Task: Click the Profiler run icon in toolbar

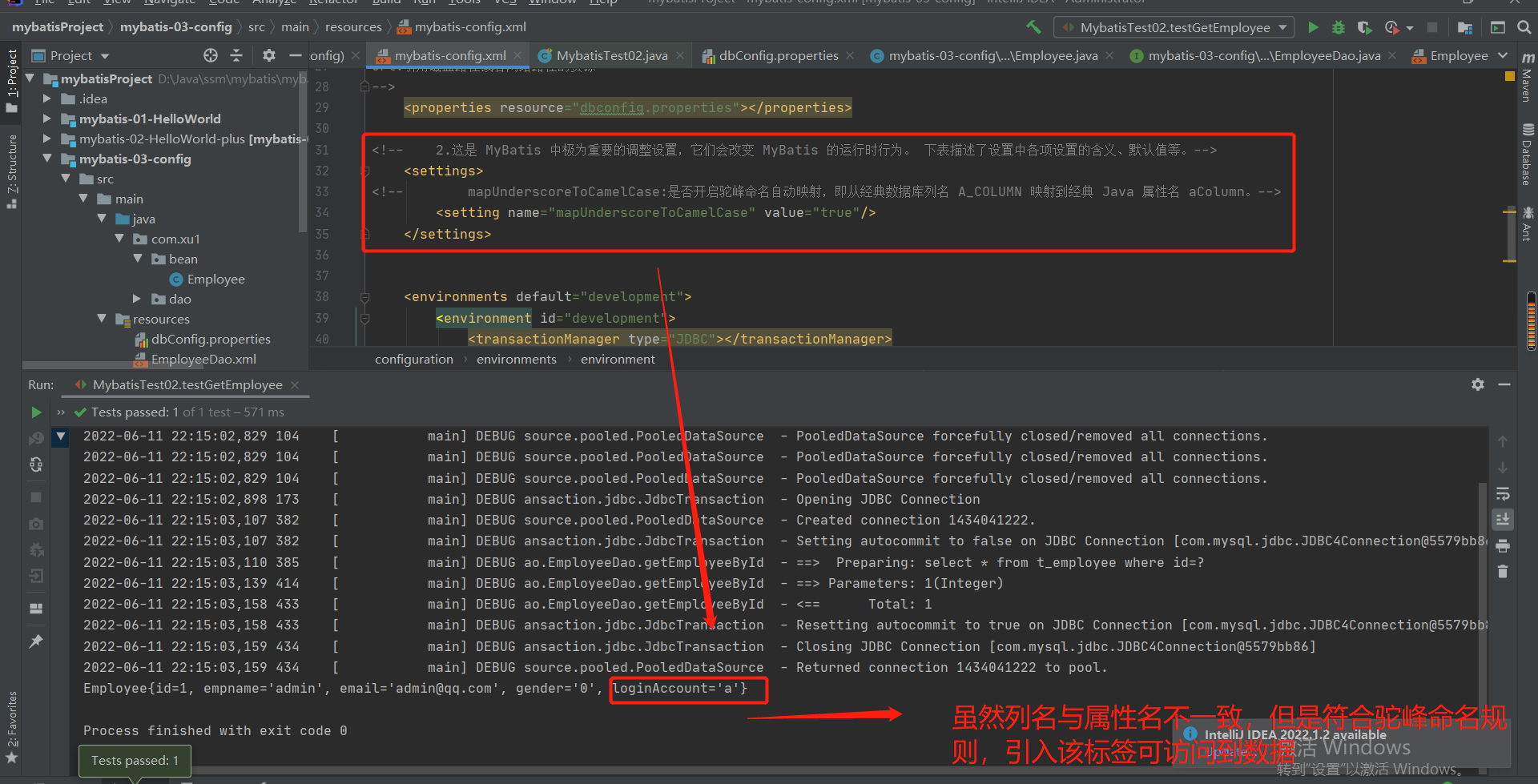Action: 1392,27
